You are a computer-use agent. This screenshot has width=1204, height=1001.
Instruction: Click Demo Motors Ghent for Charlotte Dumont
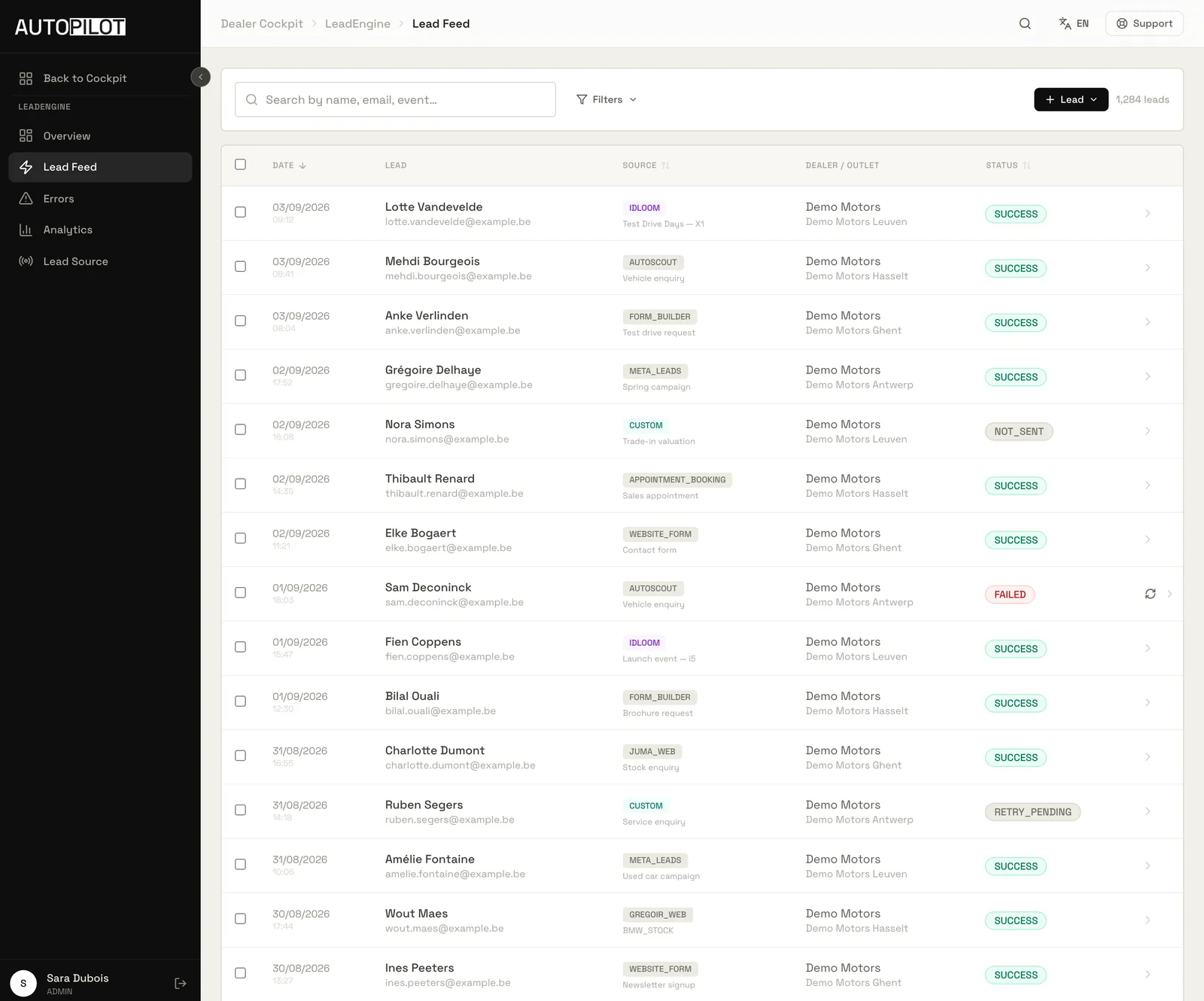(x=853, y=765)
